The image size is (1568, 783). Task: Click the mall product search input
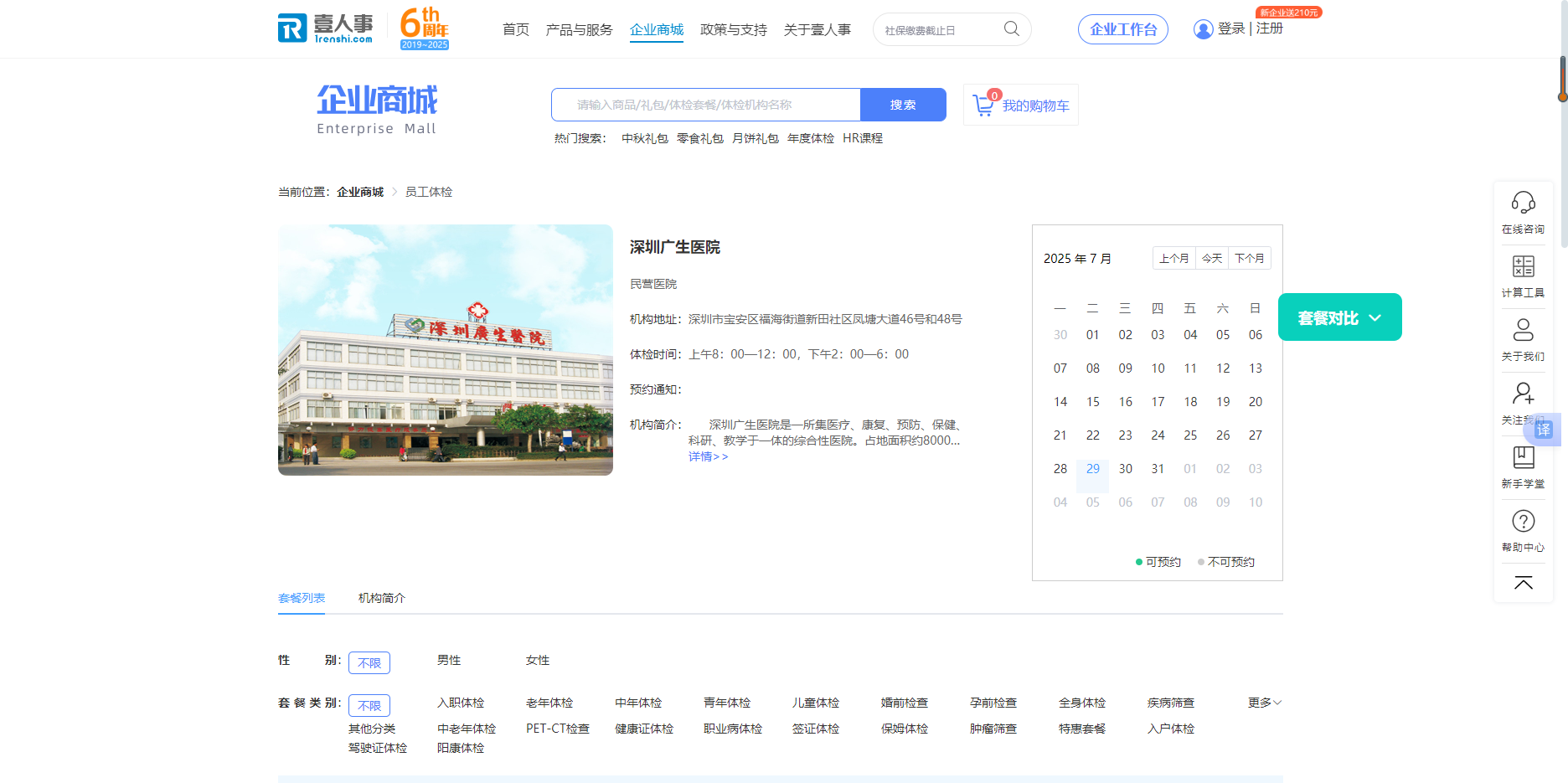(x=706, y=105)
